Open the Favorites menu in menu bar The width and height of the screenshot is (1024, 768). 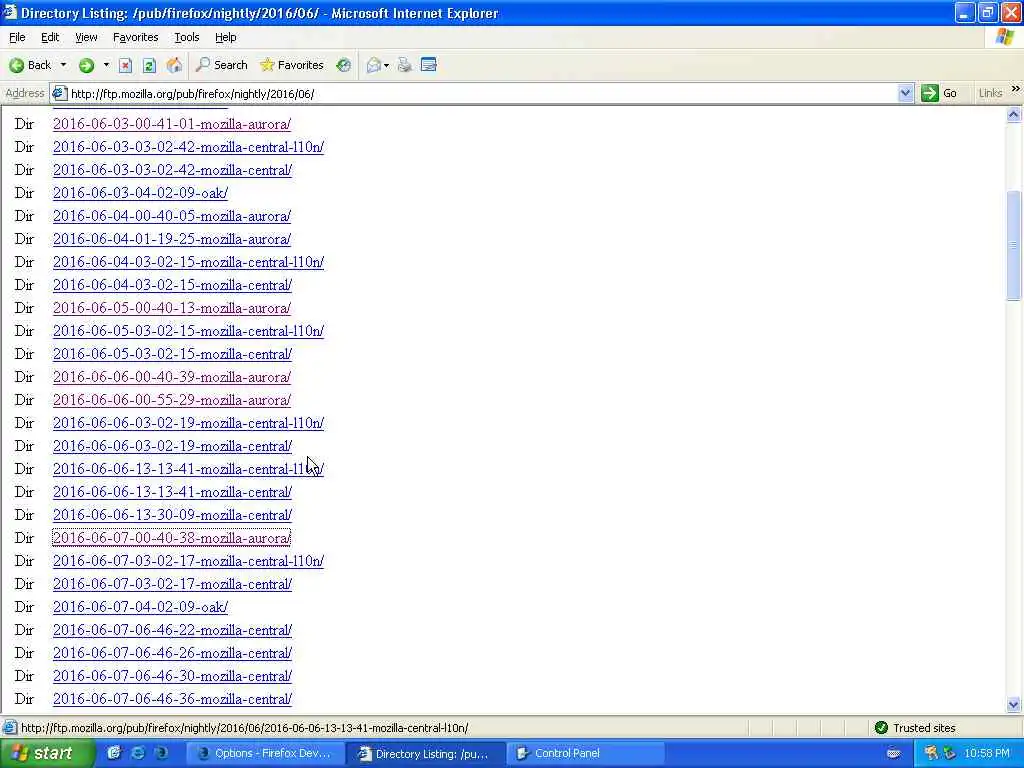(x=135, y=37)
